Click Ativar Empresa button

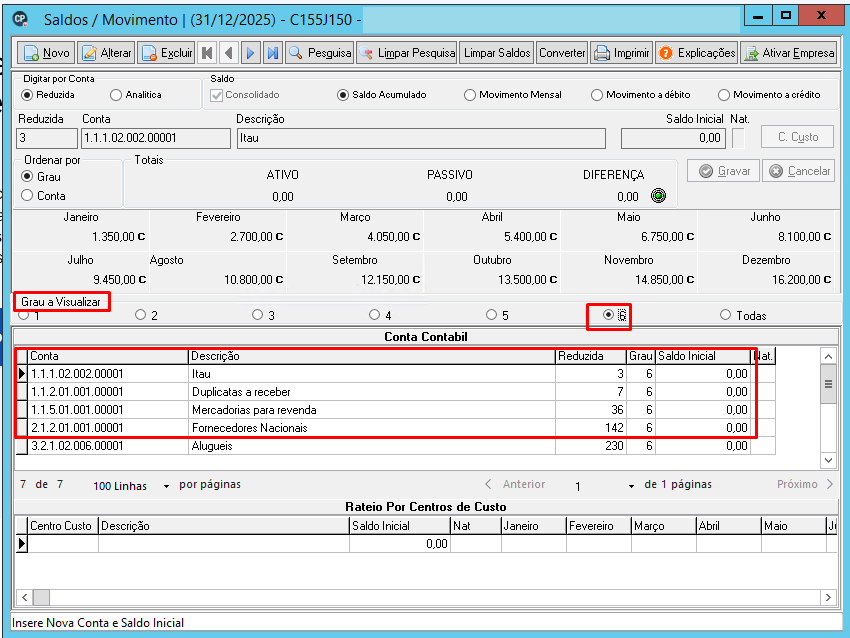pos(789,53)
